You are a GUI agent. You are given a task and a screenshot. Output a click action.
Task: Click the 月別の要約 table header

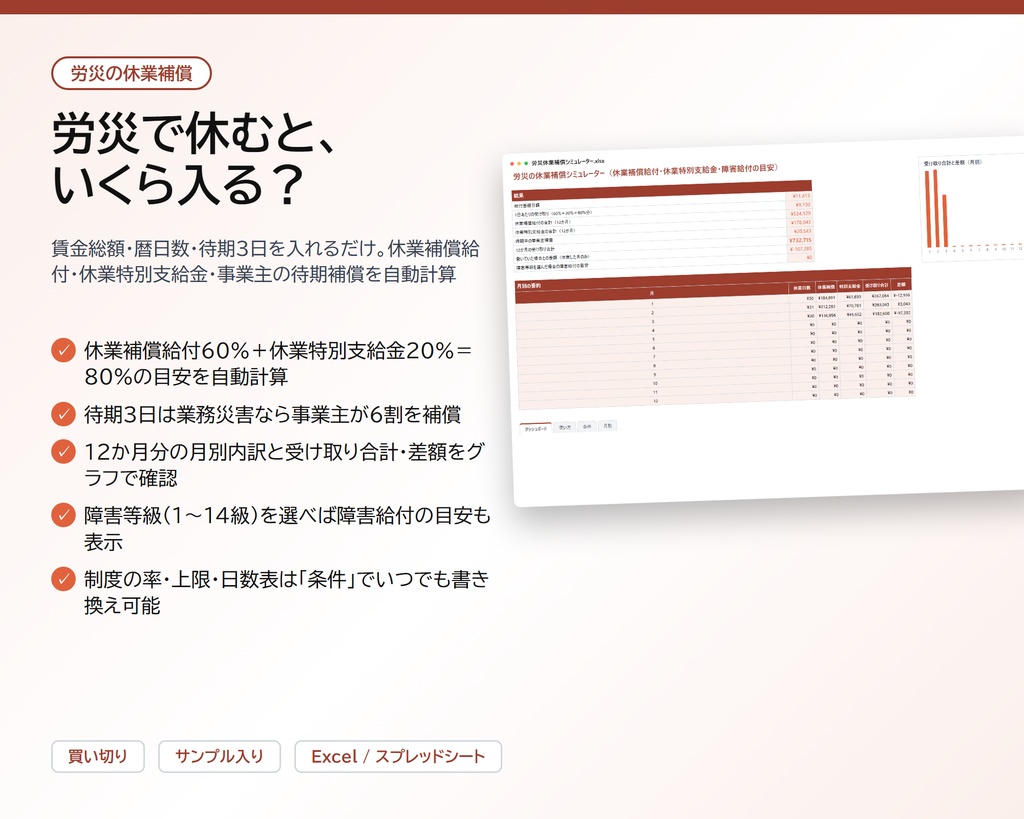coord(712,281)
